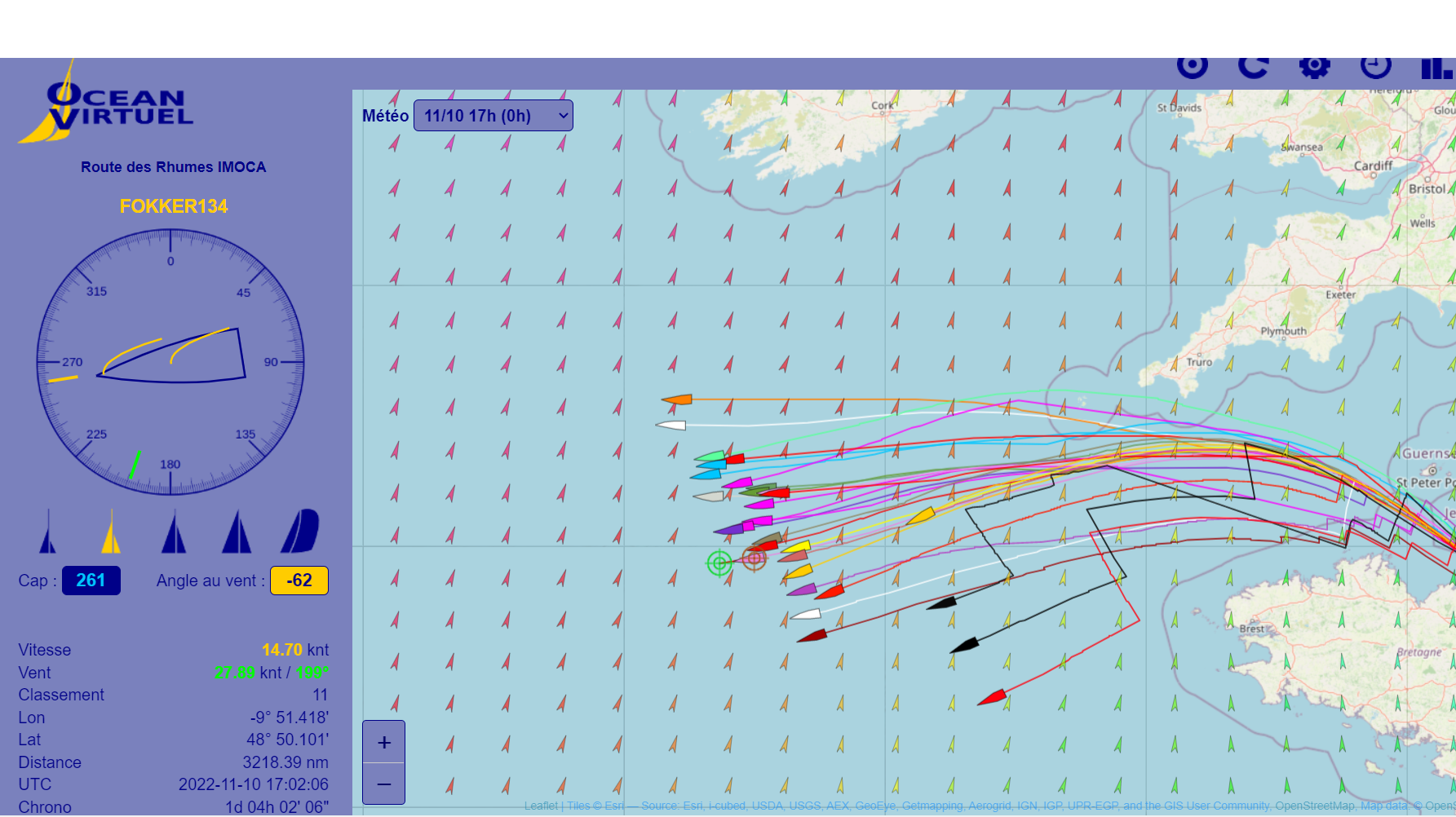Screen dimensions: 1456x817
Task: Click the Cardiff label on the map
Action: [x=1374, y=166]
